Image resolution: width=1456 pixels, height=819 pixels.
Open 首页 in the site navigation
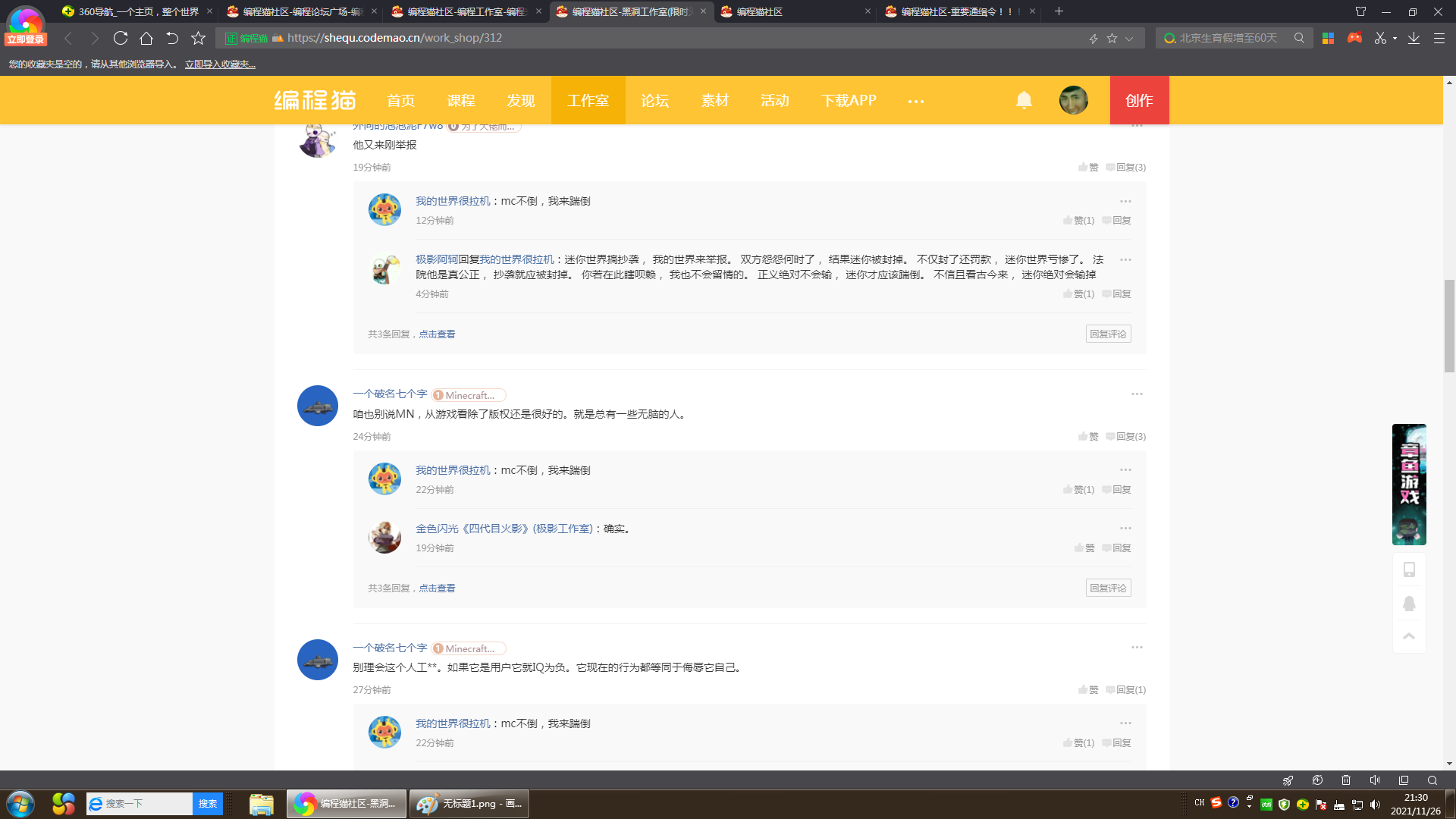point(400,100)
